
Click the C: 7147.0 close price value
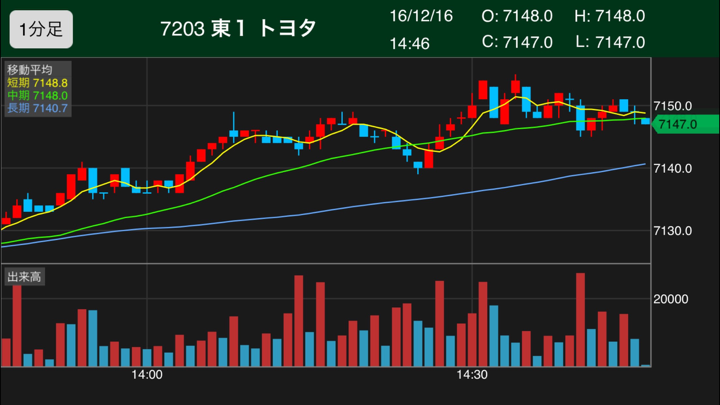[517, 42]
